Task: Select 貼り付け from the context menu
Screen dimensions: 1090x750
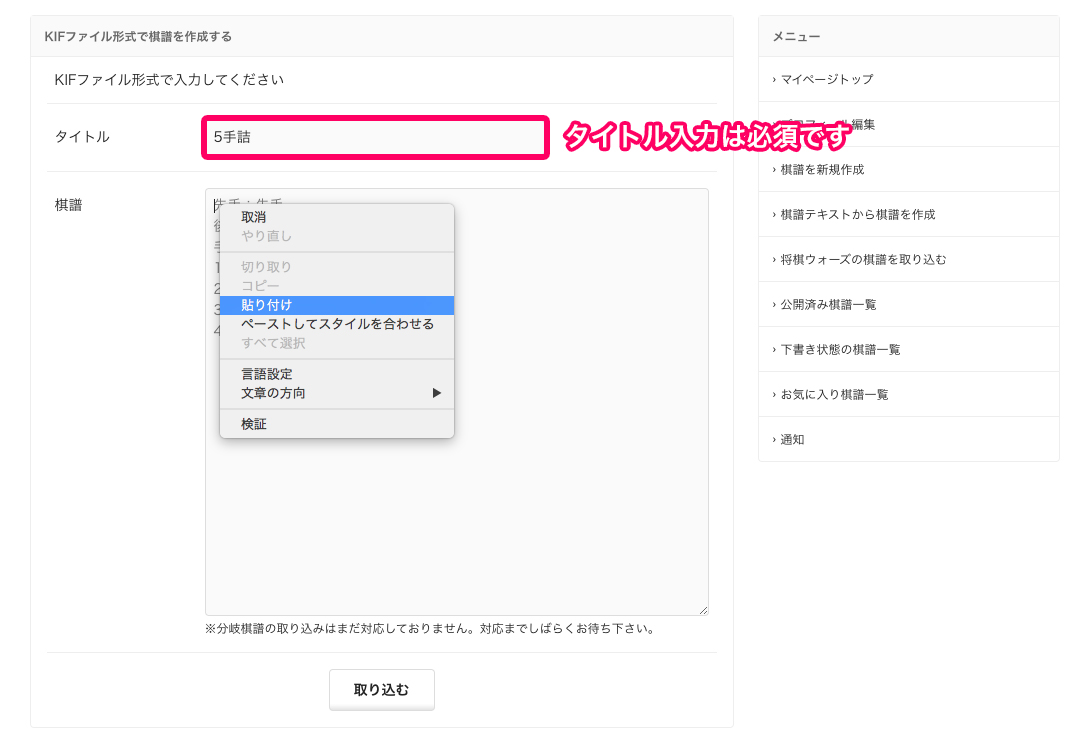Action: tap(266, 305)
